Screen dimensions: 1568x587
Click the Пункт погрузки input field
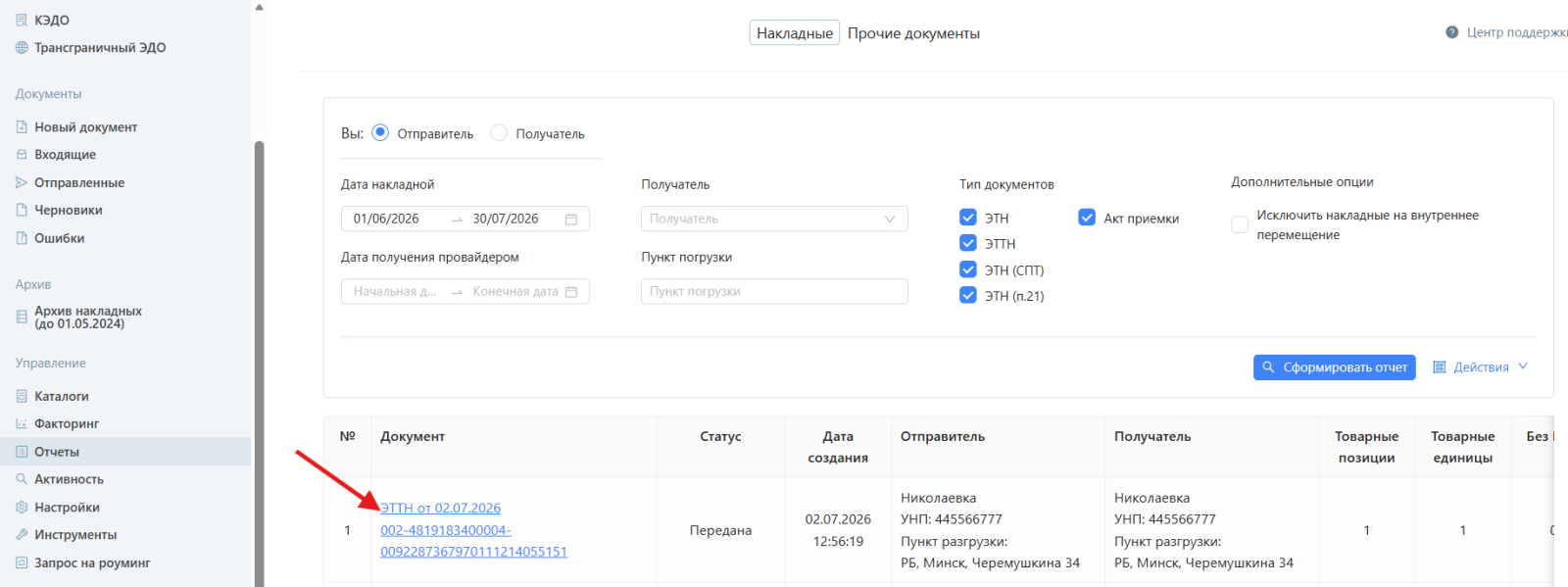coord(774,291)
